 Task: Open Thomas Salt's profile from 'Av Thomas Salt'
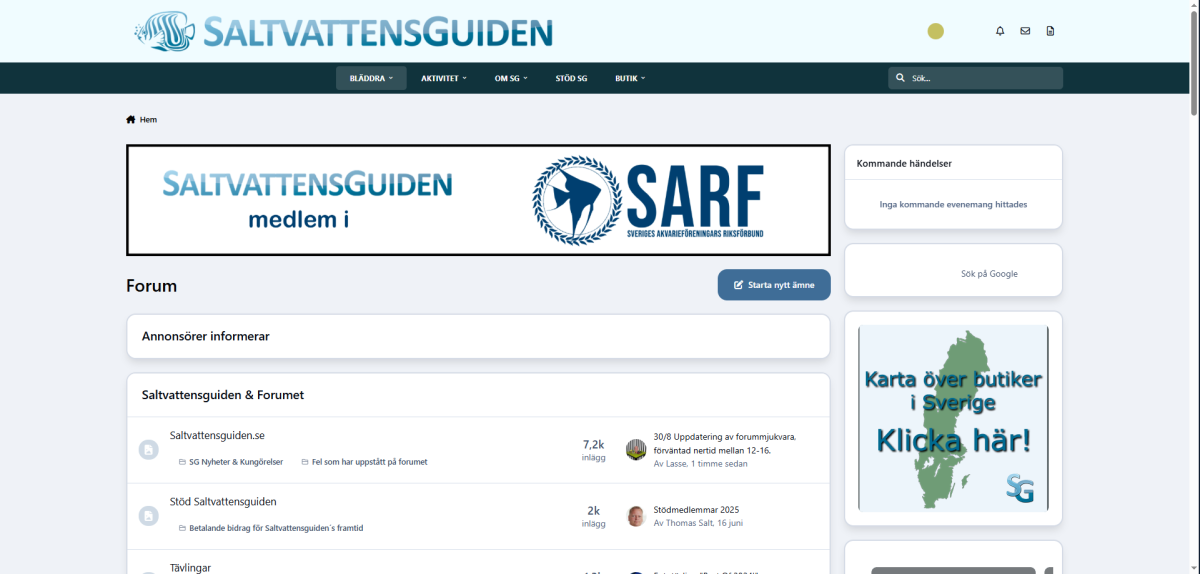[x=688, y=523]
